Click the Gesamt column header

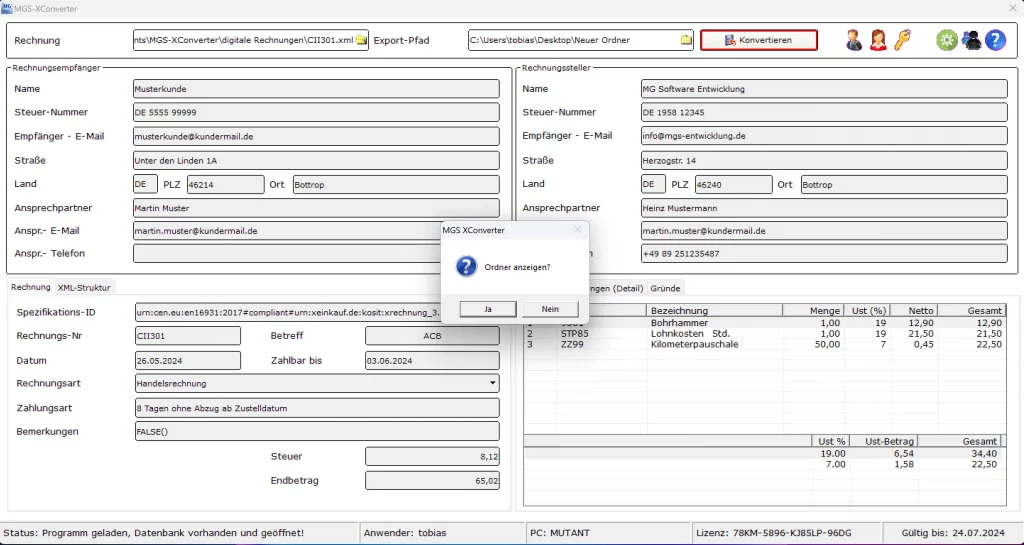click(970, 311)
